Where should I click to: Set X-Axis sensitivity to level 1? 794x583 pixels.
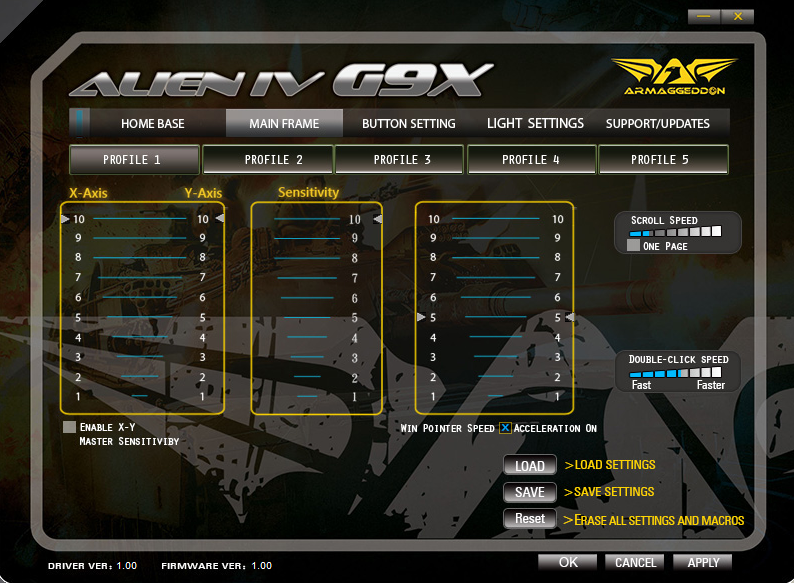[78, 397]
